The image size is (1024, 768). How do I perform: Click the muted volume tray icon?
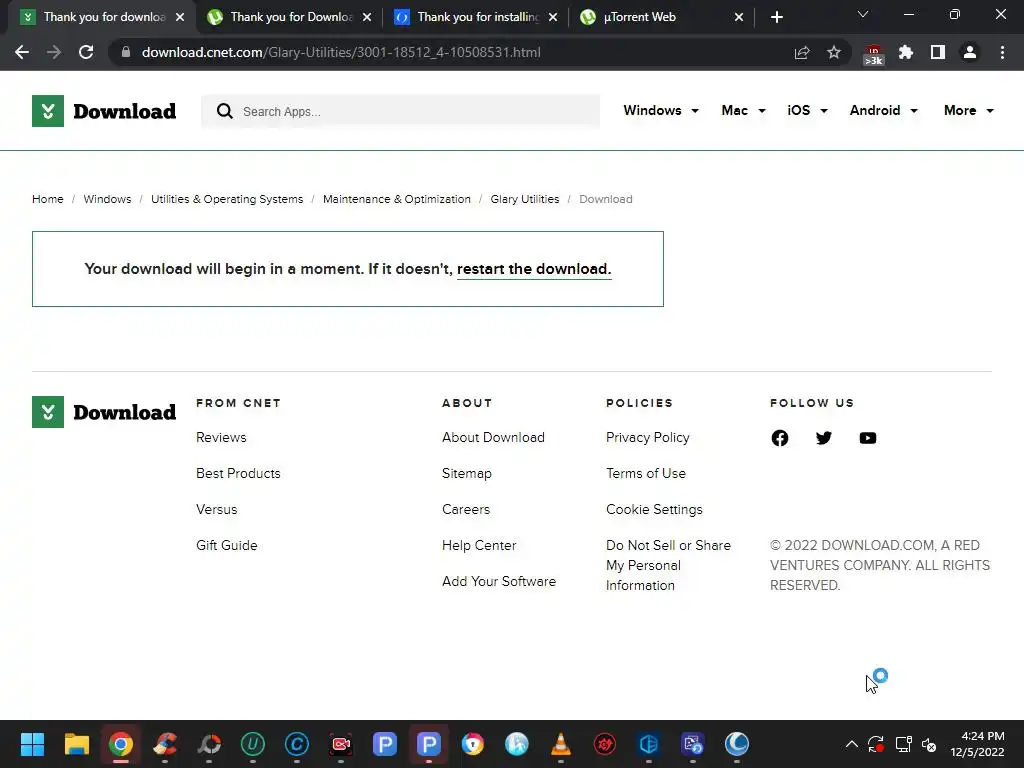(929, 744)
